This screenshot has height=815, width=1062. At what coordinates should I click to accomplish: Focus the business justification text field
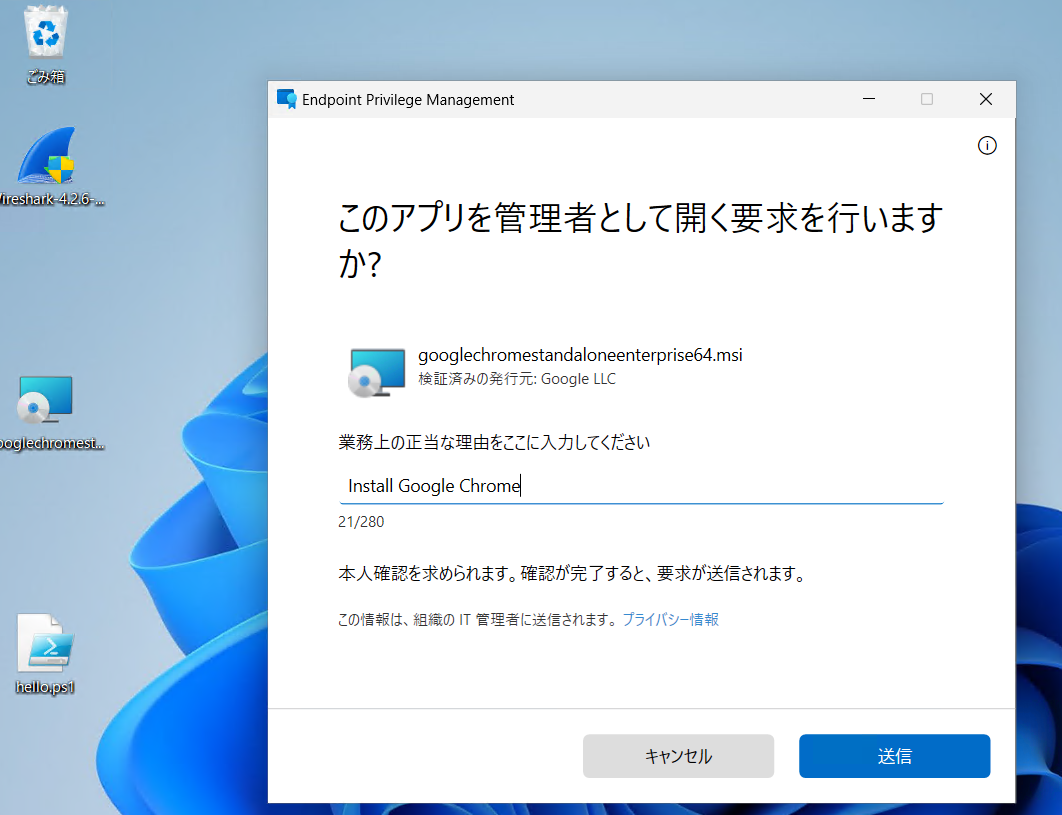pos(641,486)
